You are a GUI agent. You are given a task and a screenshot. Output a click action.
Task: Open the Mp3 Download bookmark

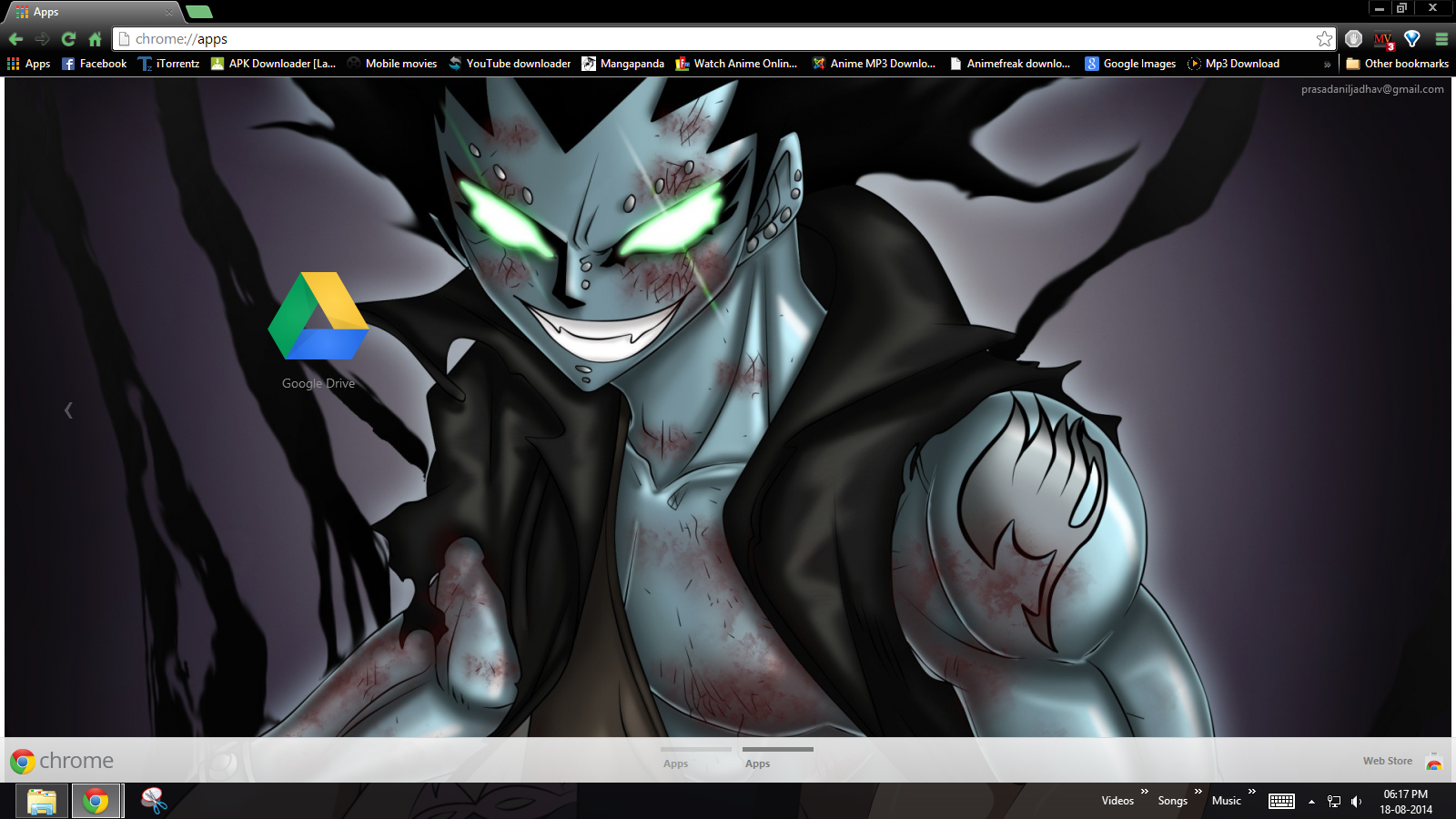[1233, 64]
